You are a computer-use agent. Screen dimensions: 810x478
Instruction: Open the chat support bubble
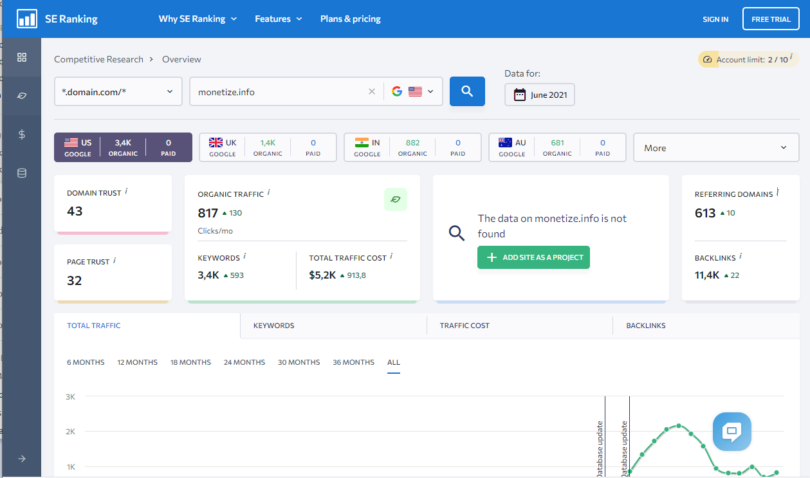pyautogui.click(x=731, y=431)
